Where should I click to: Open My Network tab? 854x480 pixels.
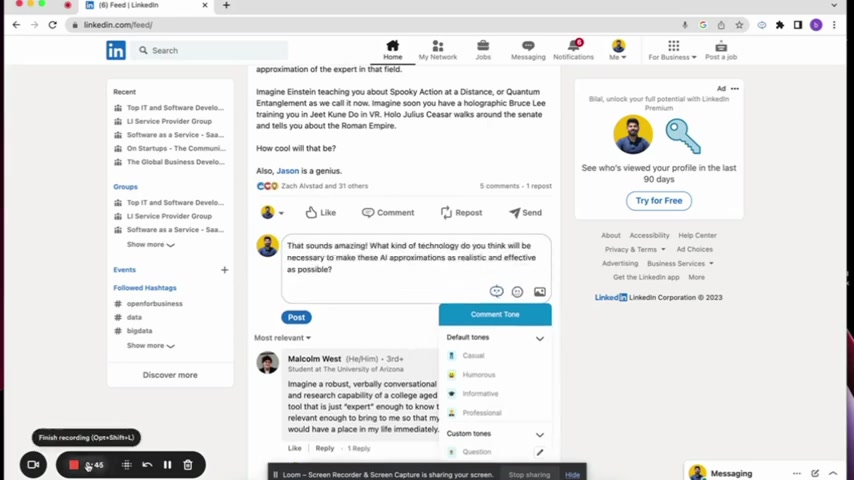pyautogui.click(x=437, y=50)
